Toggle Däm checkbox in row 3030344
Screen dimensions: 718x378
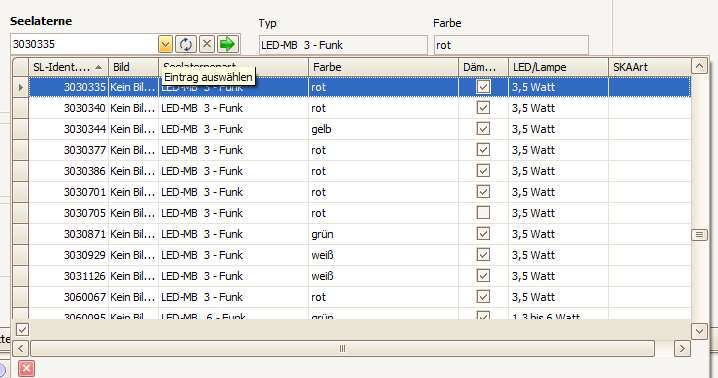click(483, 129)
